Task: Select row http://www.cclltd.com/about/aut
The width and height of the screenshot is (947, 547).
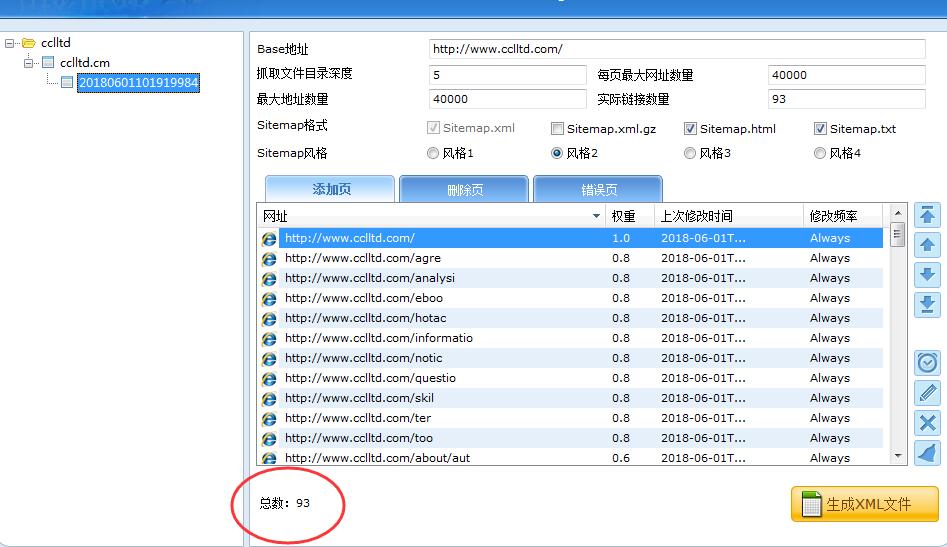Action: 571,458
